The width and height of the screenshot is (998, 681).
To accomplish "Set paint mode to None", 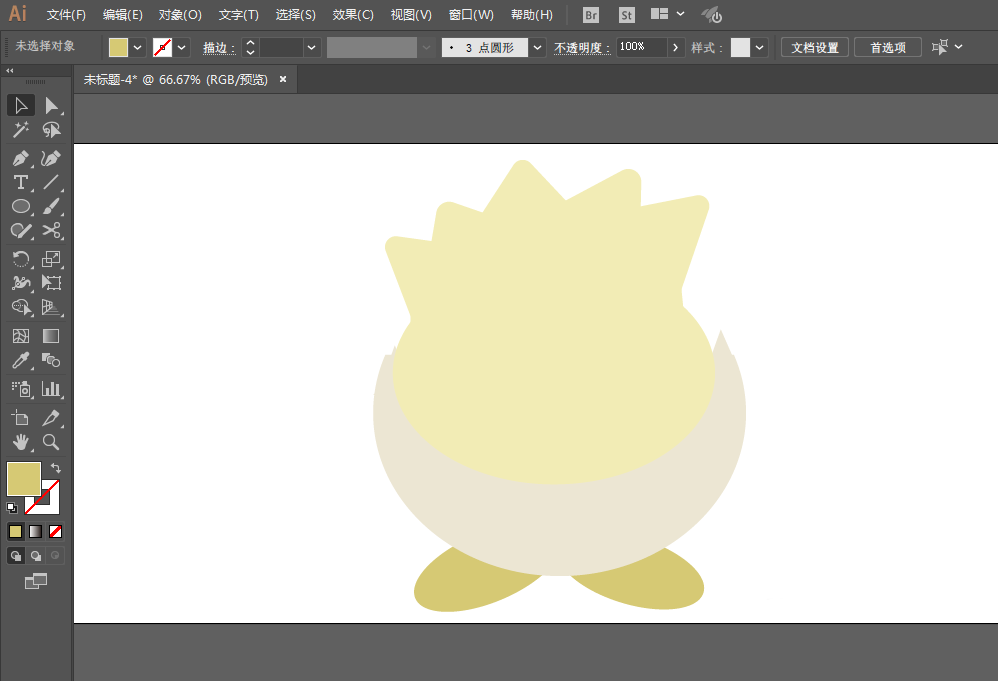I will (55, 531).
